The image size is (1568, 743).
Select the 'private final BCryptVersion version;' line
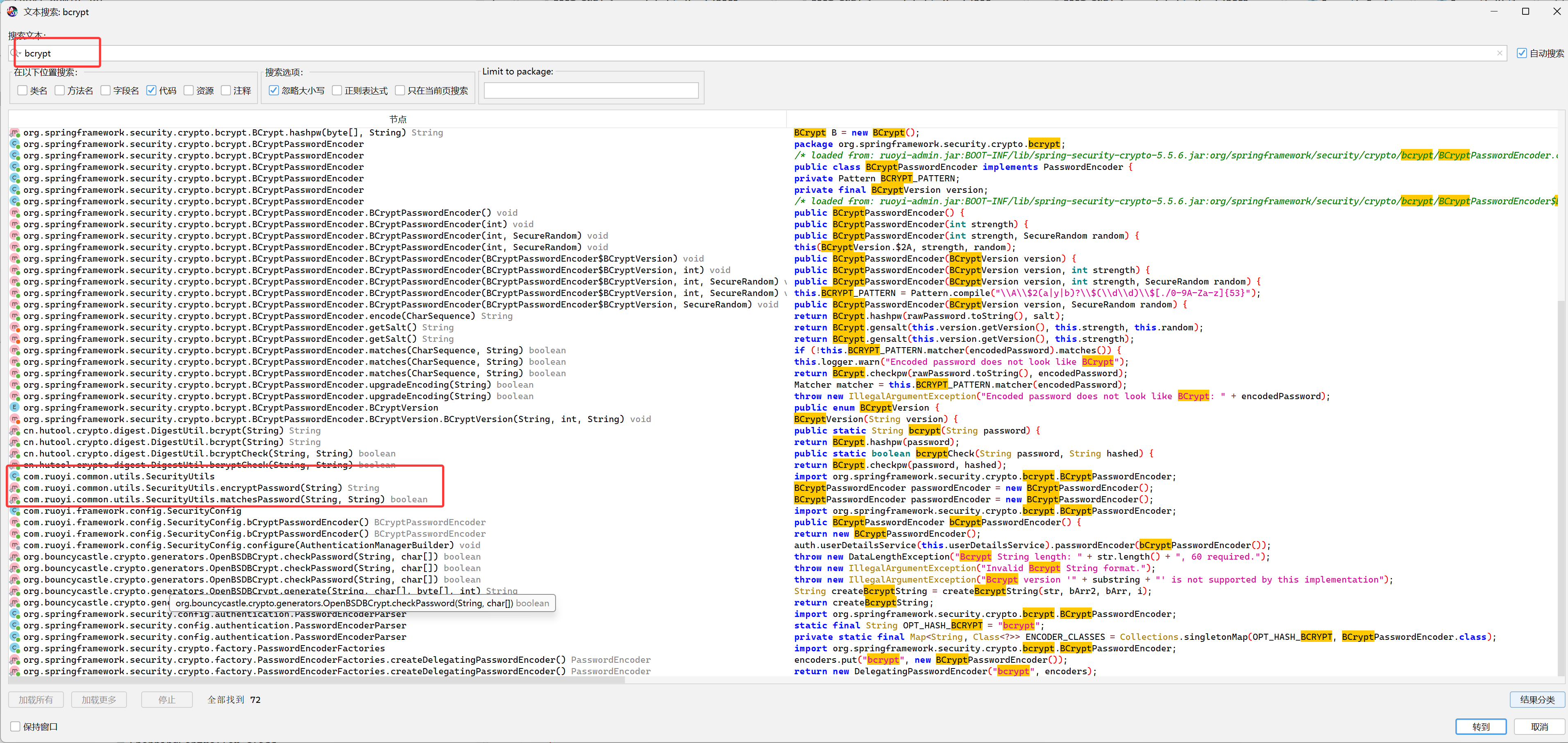tap(890, 190)
